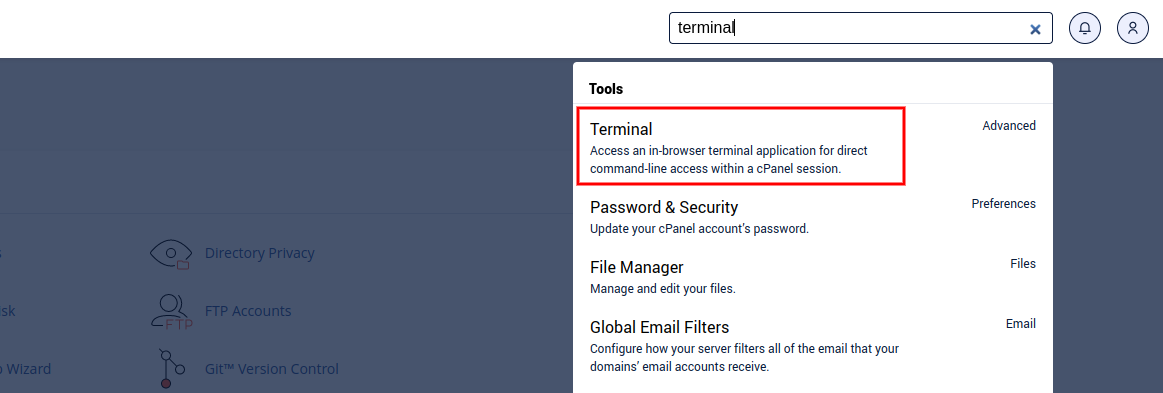Open the Git™ Version Control link
This screenshot has height=393, width=1163.
pos(271,369)
